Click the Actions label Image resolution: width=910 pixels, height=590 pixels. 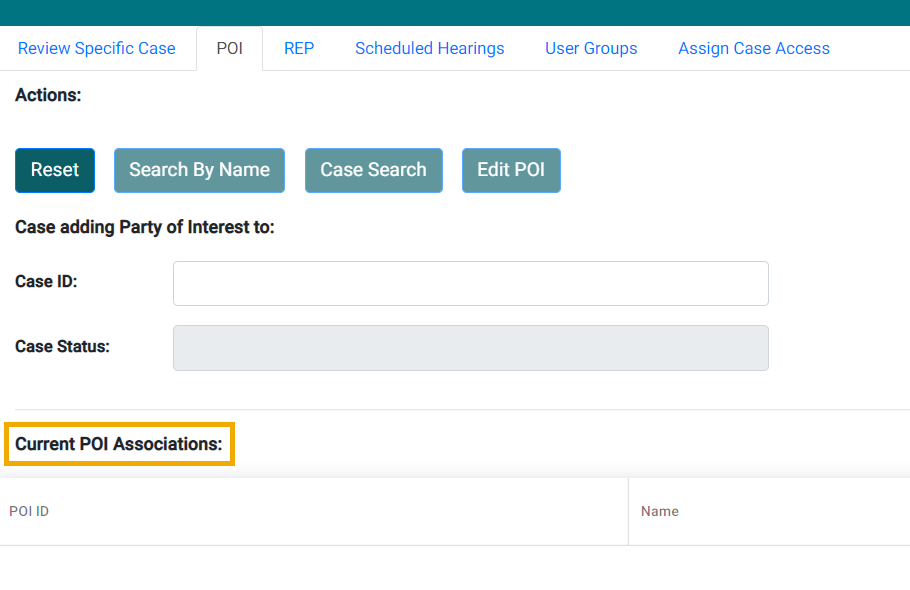(48, 96)
